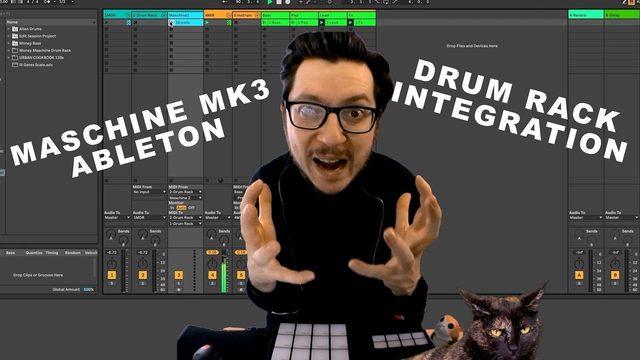Click the Timing column in Groove Pool
This screenshot has width=640, height=360.
point(52,253)
